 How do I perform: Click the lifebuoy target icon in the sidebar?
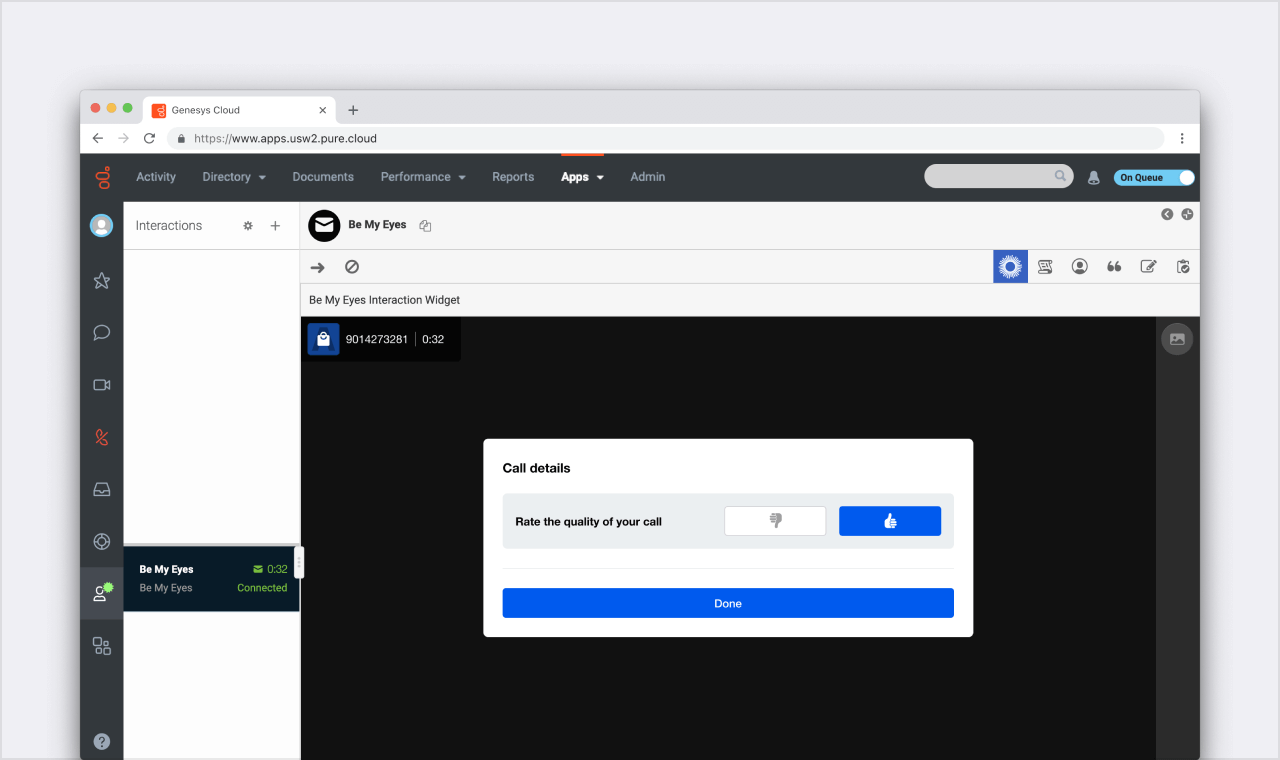click(102, 541)
